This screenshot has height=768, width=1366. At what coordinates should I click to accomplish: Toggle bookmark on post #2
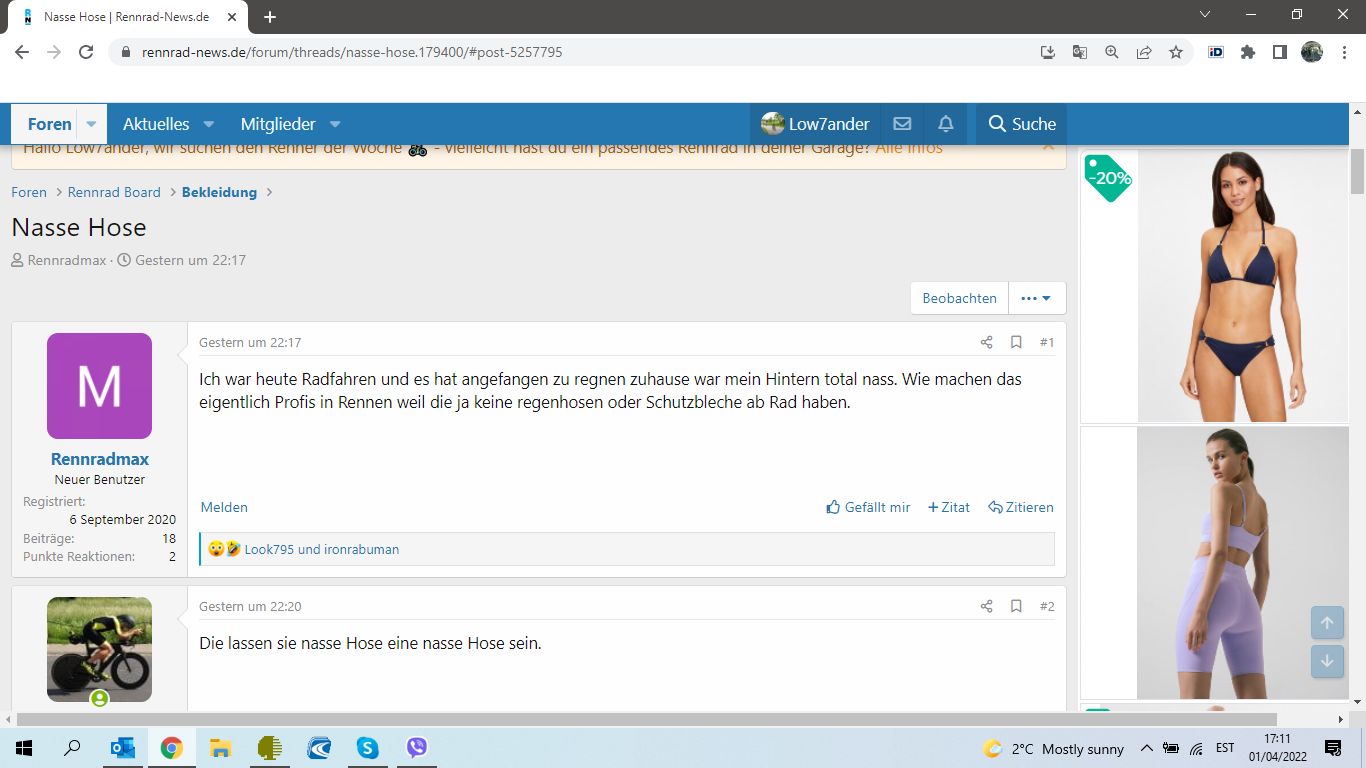point(1016,606)
